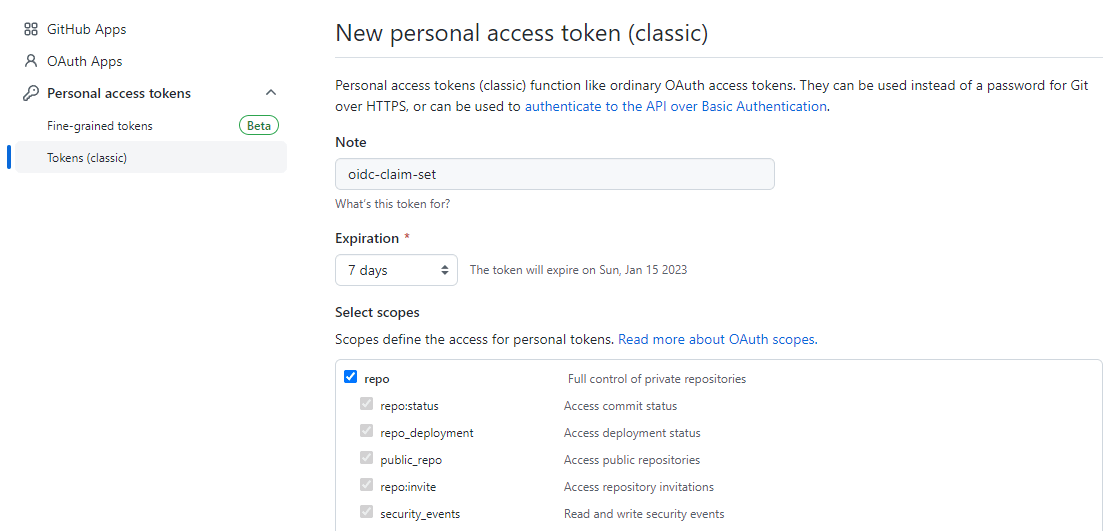Viewport: 1110px width, 531px height.
Task: Open the Expiration 7 days dropdown
Action: tap(396, 270)
